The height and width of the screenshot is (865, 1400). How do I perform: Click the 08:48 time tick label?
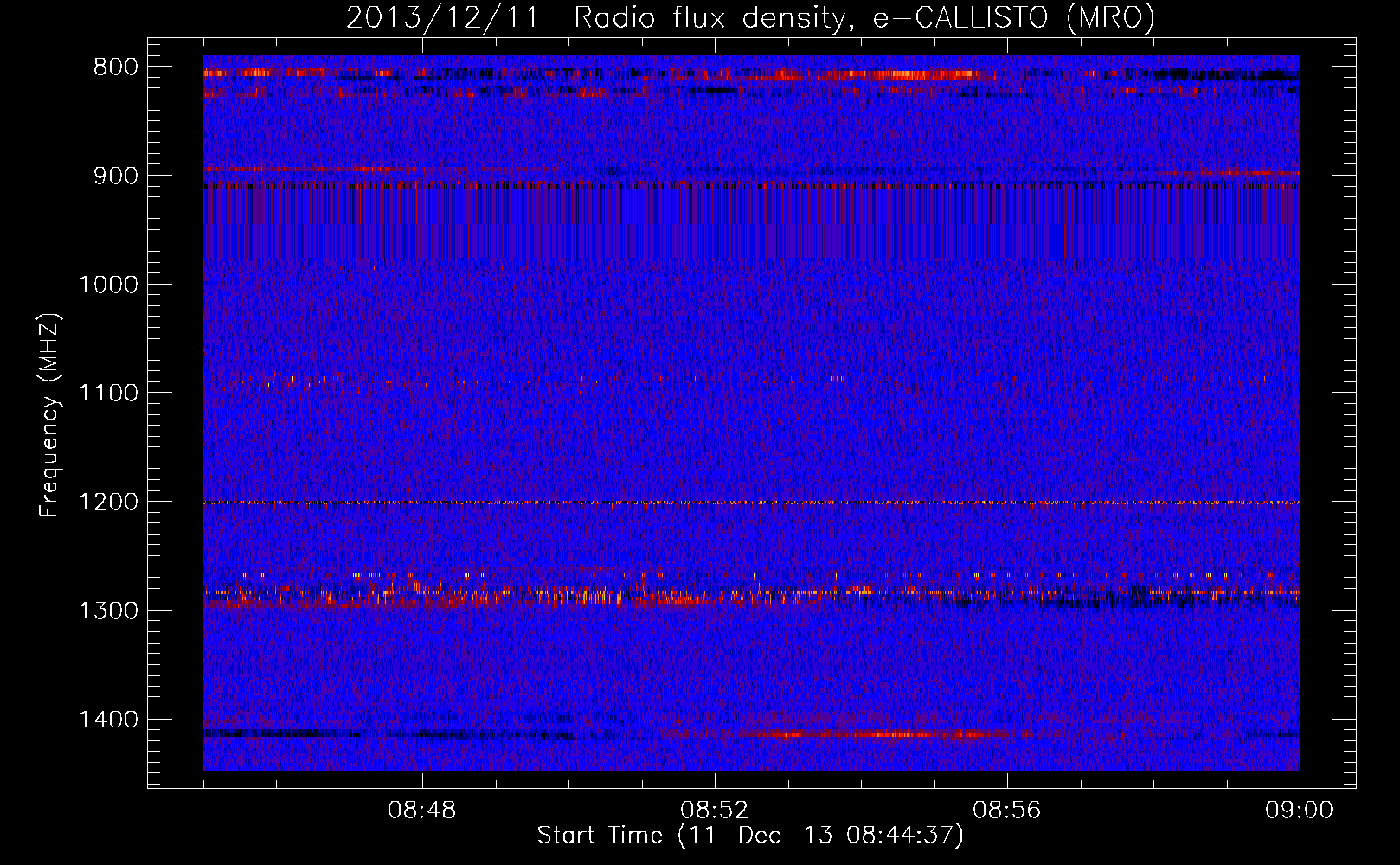coord(422,811)
